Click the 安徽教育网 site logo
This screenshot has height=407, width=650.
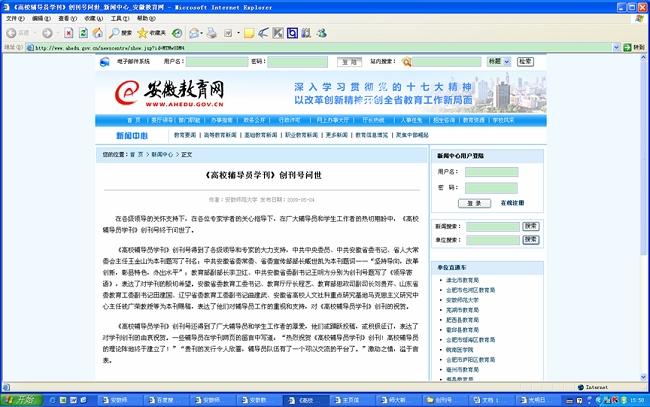coord(170,93)
